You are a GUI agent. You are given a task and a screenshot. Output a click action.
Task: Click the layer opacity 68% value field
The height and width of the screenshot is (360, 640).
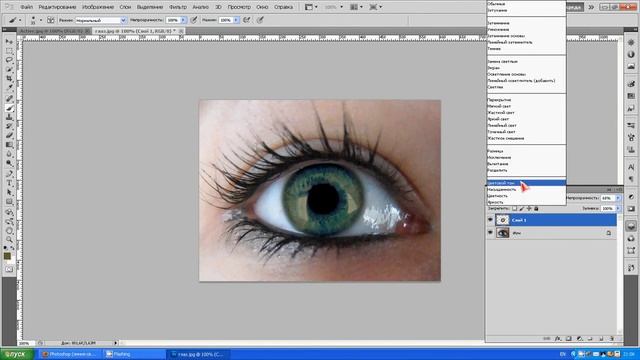[608, 198]
